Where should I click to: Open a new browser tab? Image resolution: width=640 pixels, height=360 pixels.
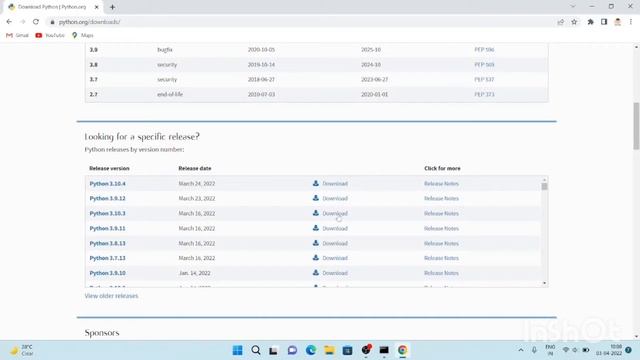[112, 7]
